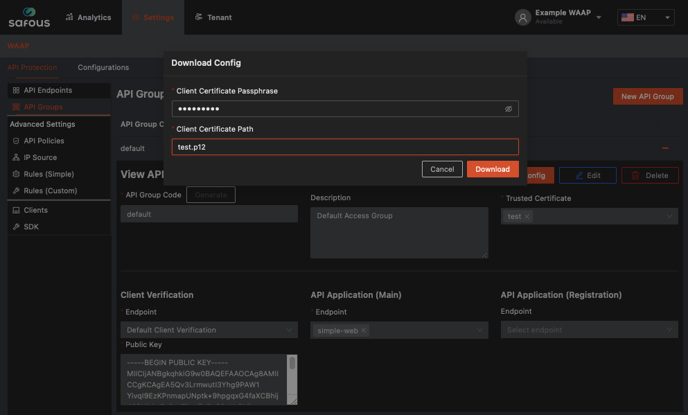Click the Generate button
Image resolution: width=688 pixels, height=415 pixels.
click(211, 195)
